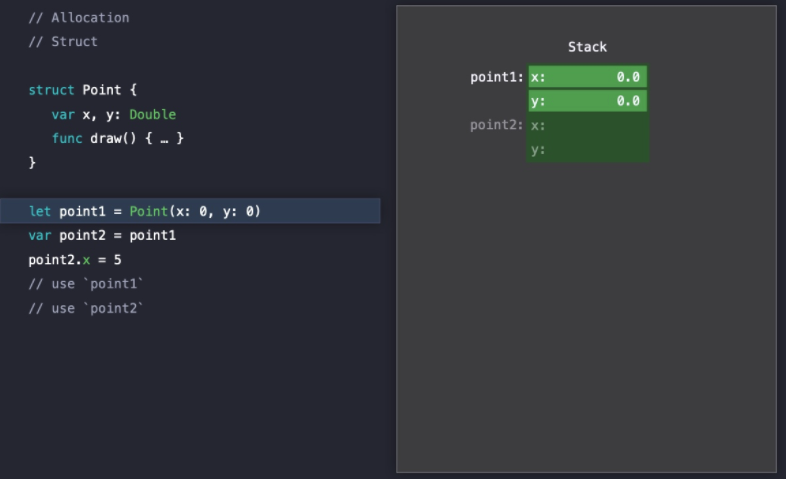The image size is (786, 479).
Task: Select point1's bright green y cell
Action: (587, 101)
